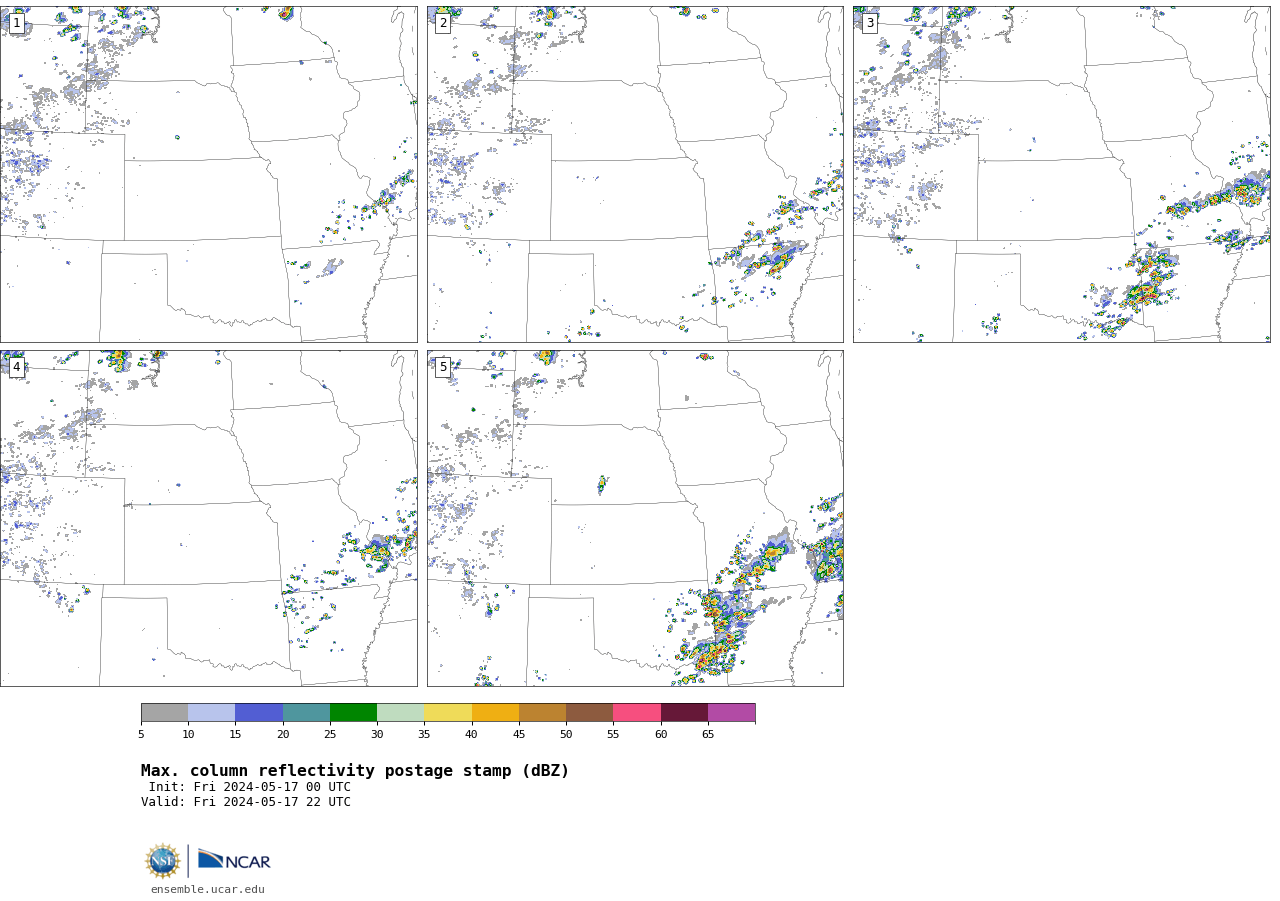This screenshot has width=1280, height=901.
Task: Open ensemble member 3 reflectivity map
Action: [1062, 174]
